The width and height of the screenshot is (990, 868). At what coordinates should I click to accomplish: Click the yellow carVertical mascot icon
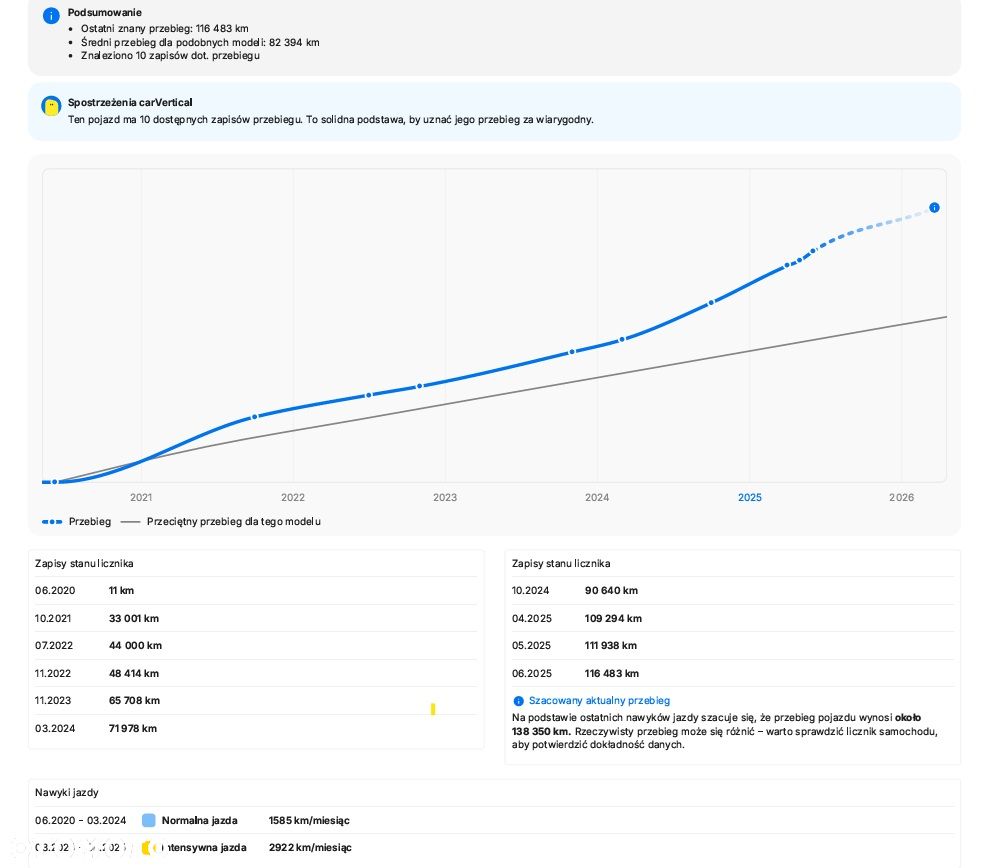pyautogui.click(x=51, y=106)
